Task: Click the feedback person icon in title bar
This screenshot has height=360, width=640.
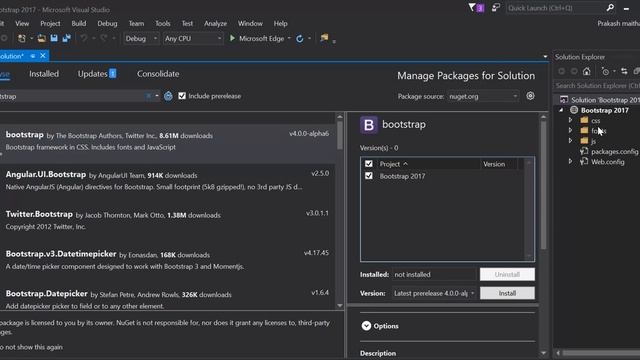Action: [496, 7]
